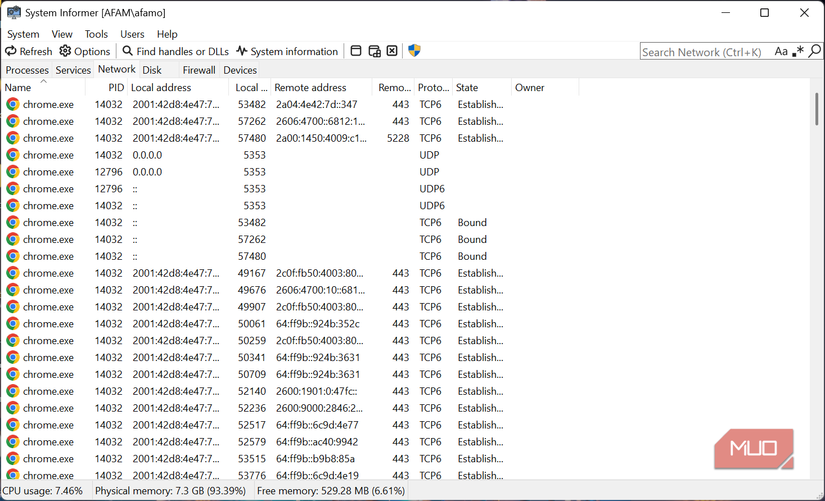Click Chrome icon of row with port 49167

coord(13,273)
